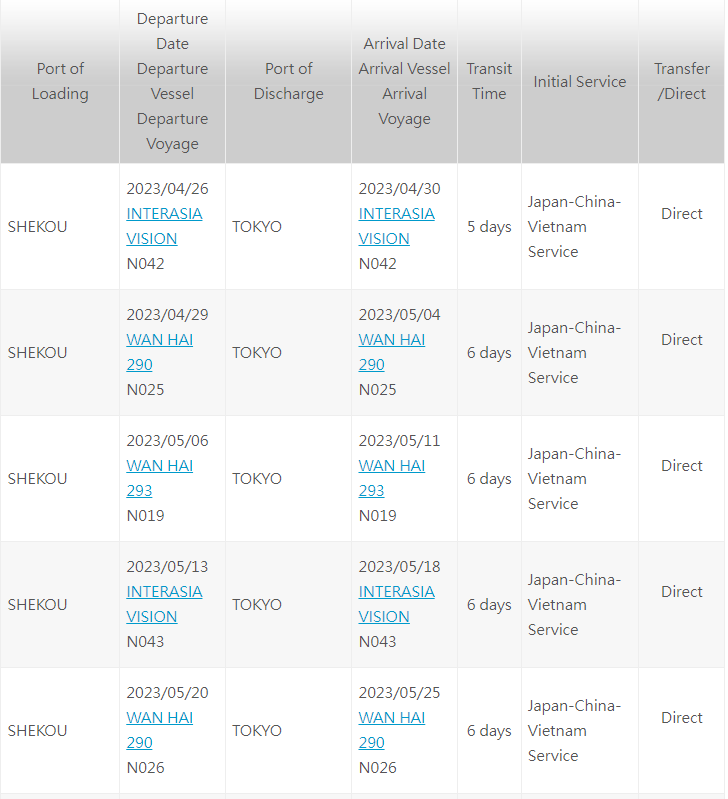Image resolution: width=728 pixels, height=799 pixels.
Task: Click the Transit Time column header
Action: click(x=489, y=82)
